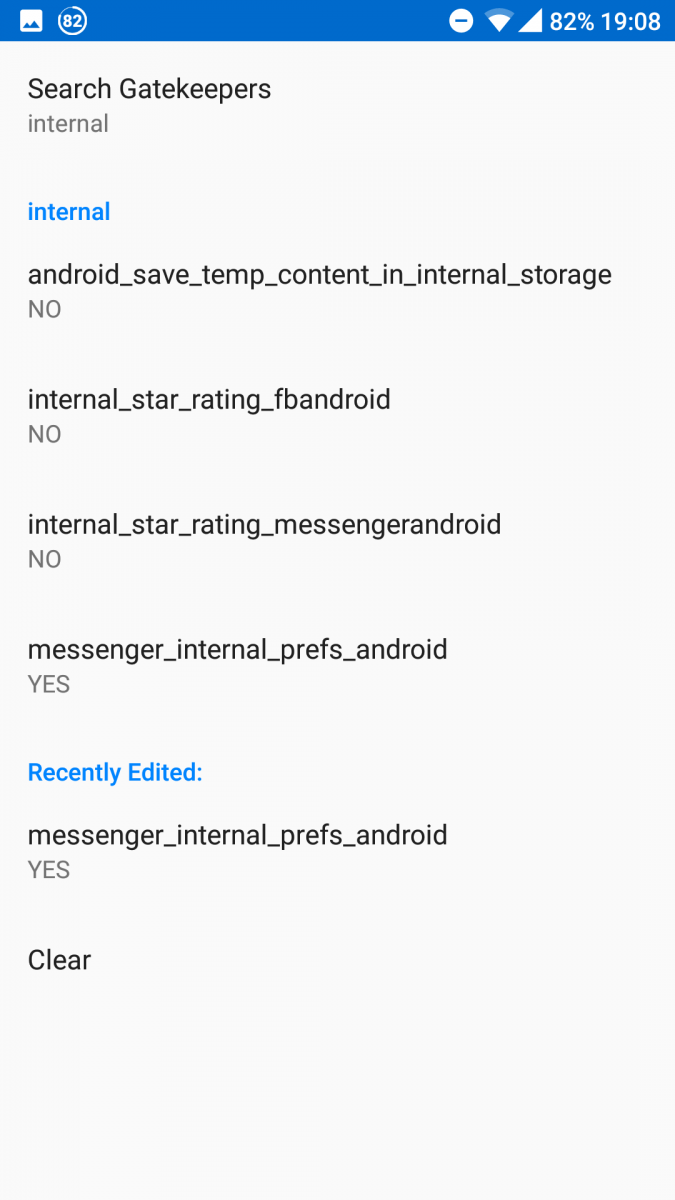Tap the NO value under internal_star_rating_fbandroid
The height and width of the screenshot is (1200, 675).
[44, 434]
